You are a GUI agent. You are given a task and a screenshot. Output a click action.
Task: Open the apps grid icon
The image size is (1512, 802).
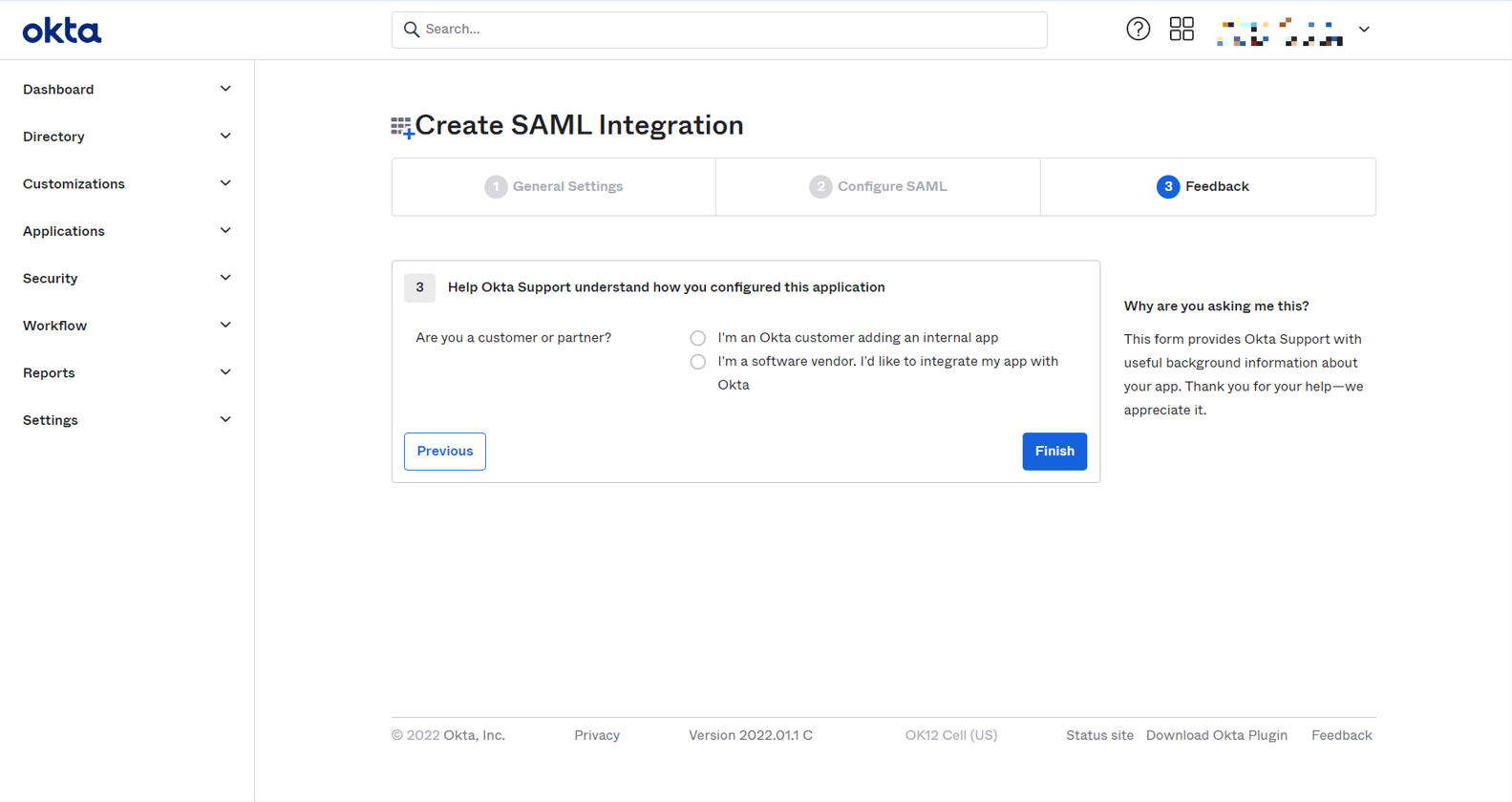tap(1182, 30)
